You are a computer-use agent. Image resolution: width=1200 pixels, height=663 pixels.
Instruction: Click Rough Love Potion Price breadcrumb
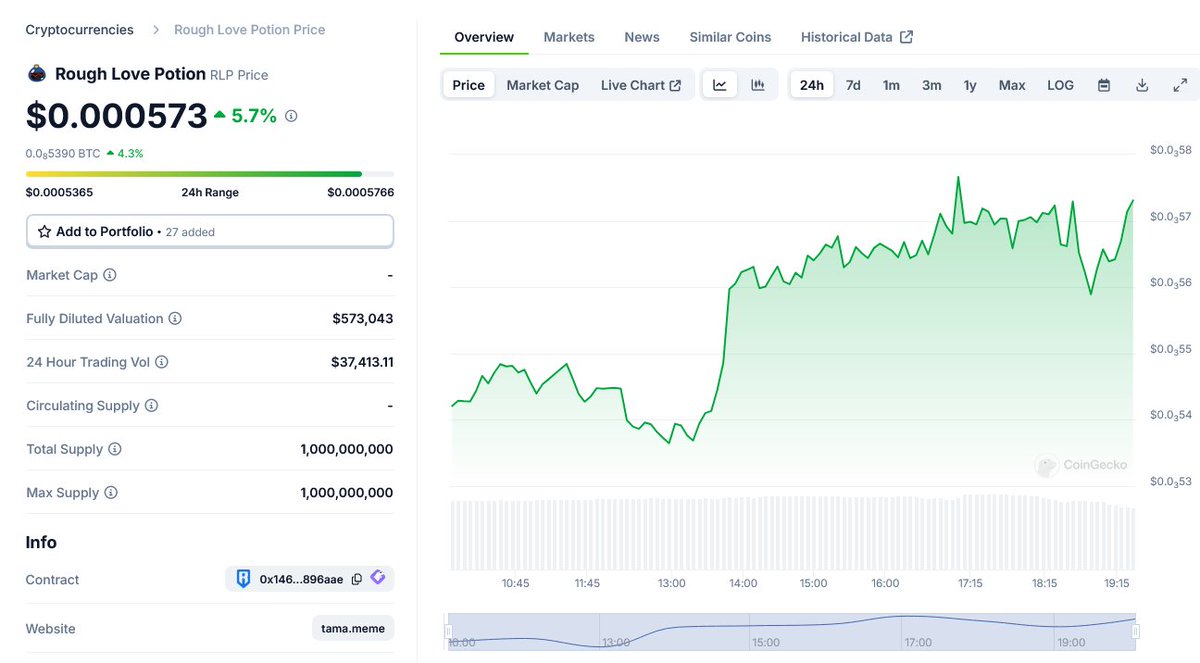tap(250, 30)
